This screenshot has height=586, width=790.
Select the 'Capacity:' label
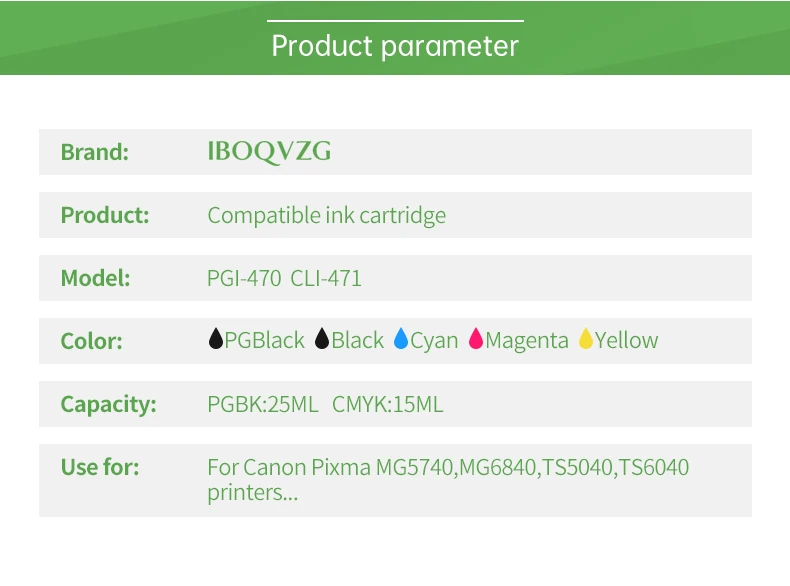coord(109,404)
